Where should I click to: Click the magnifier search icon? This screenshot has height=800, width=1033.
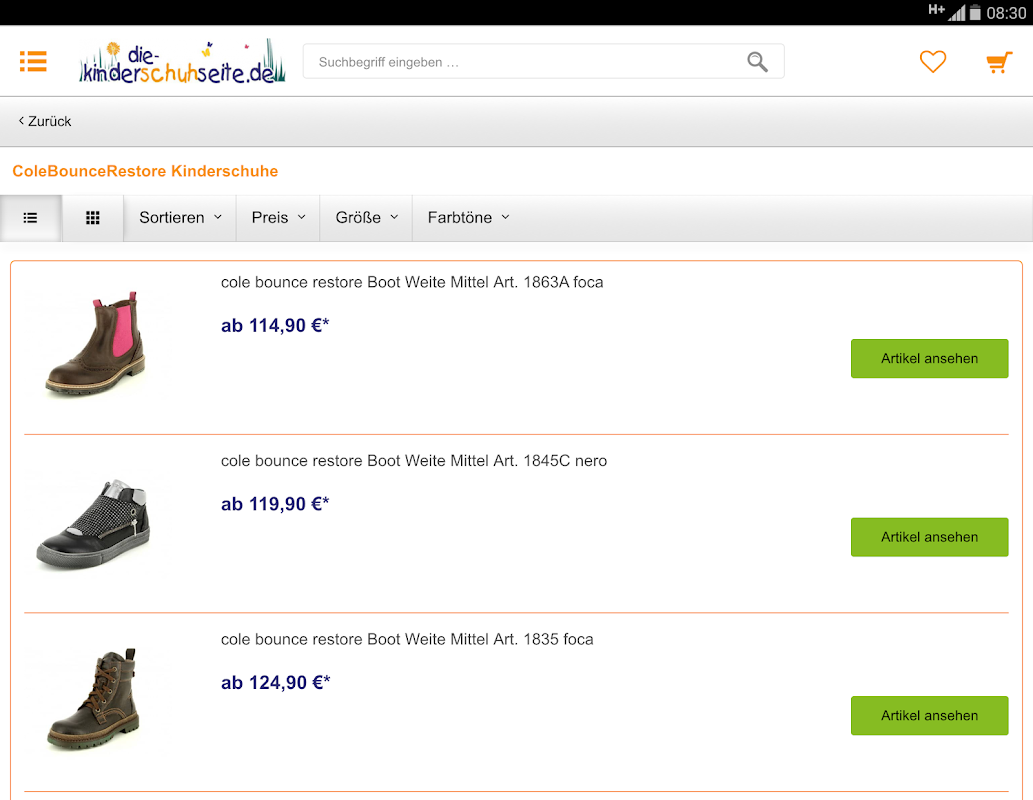[757, 62]
